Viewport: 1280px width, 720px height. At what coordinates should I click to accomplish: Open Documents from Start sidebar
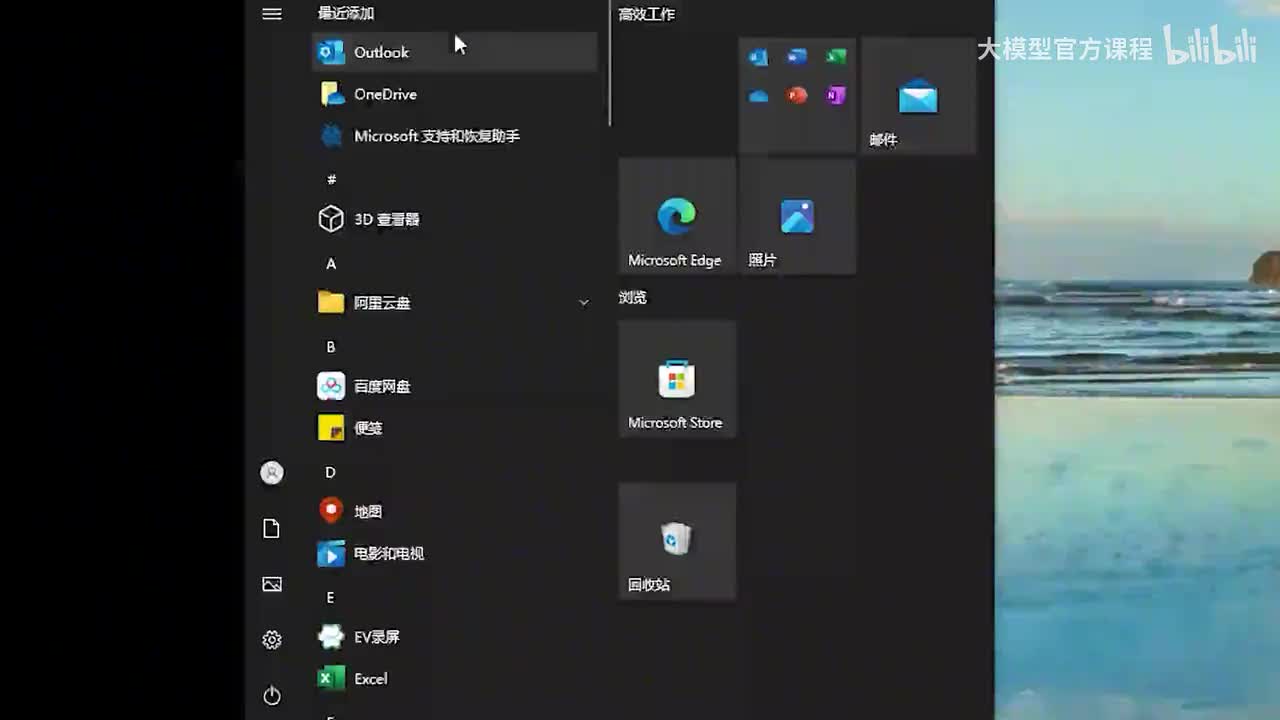[272, 529]
